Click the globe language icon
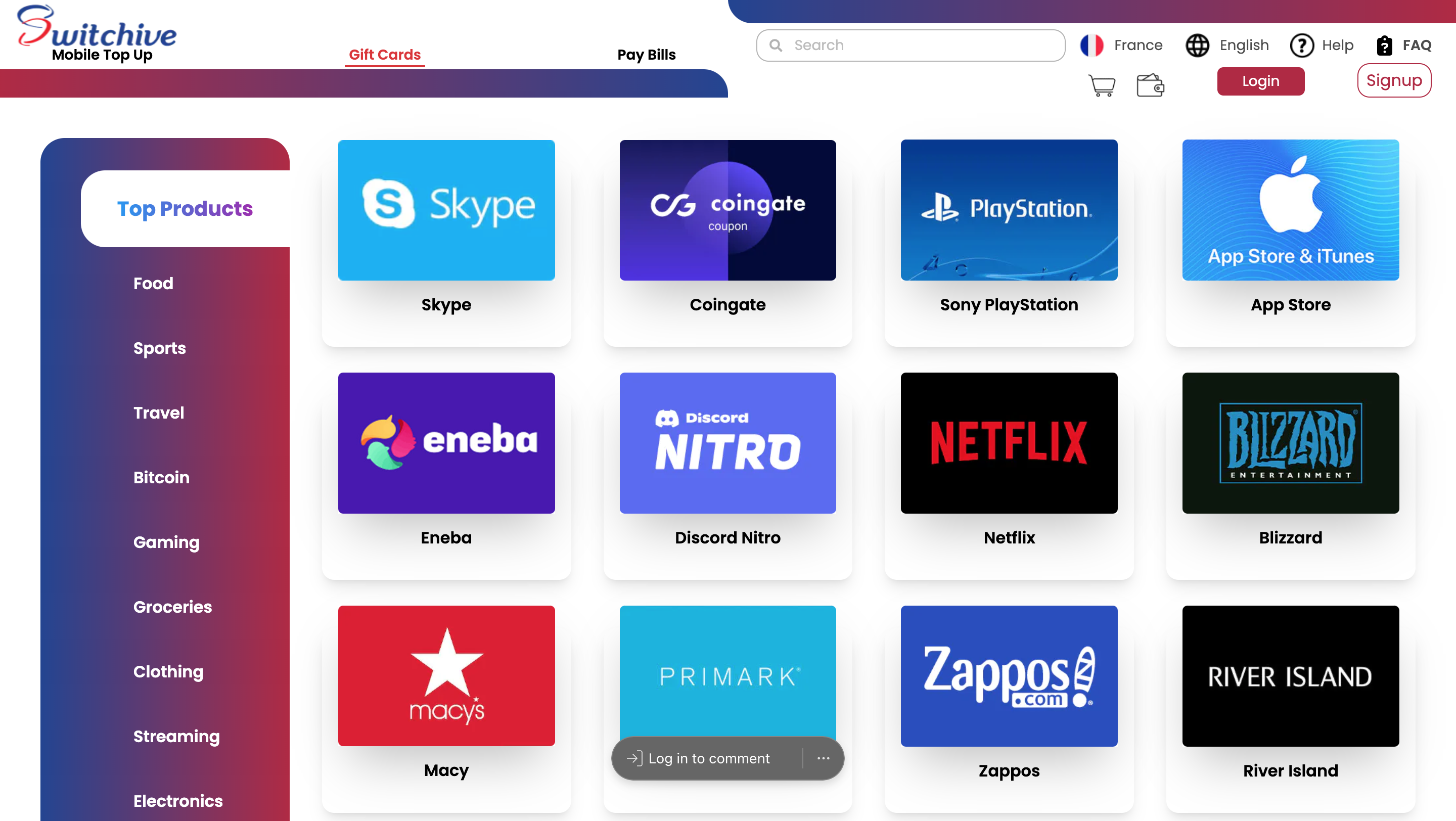 click(1197, 45)
